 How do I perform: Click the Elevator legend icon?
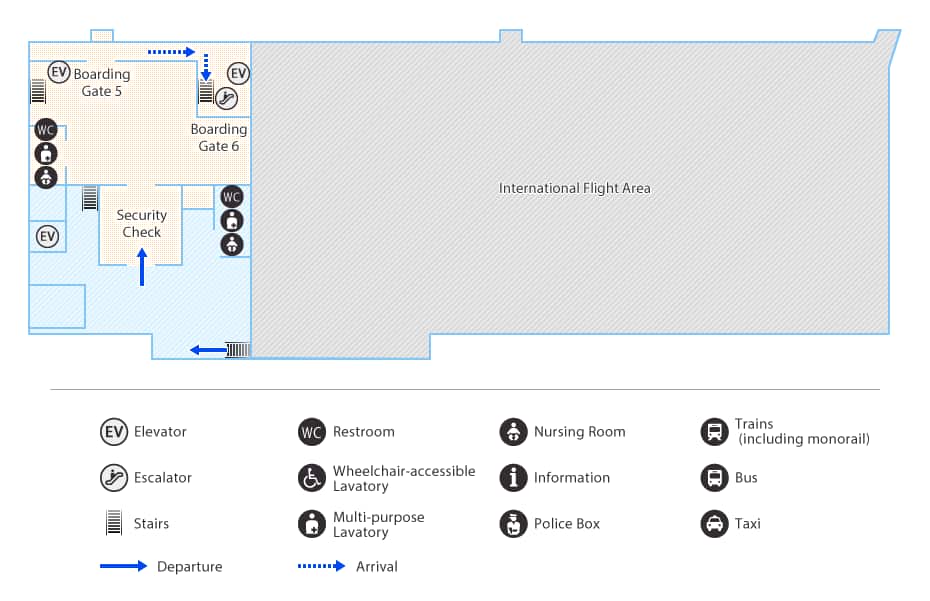coord(114,432)
